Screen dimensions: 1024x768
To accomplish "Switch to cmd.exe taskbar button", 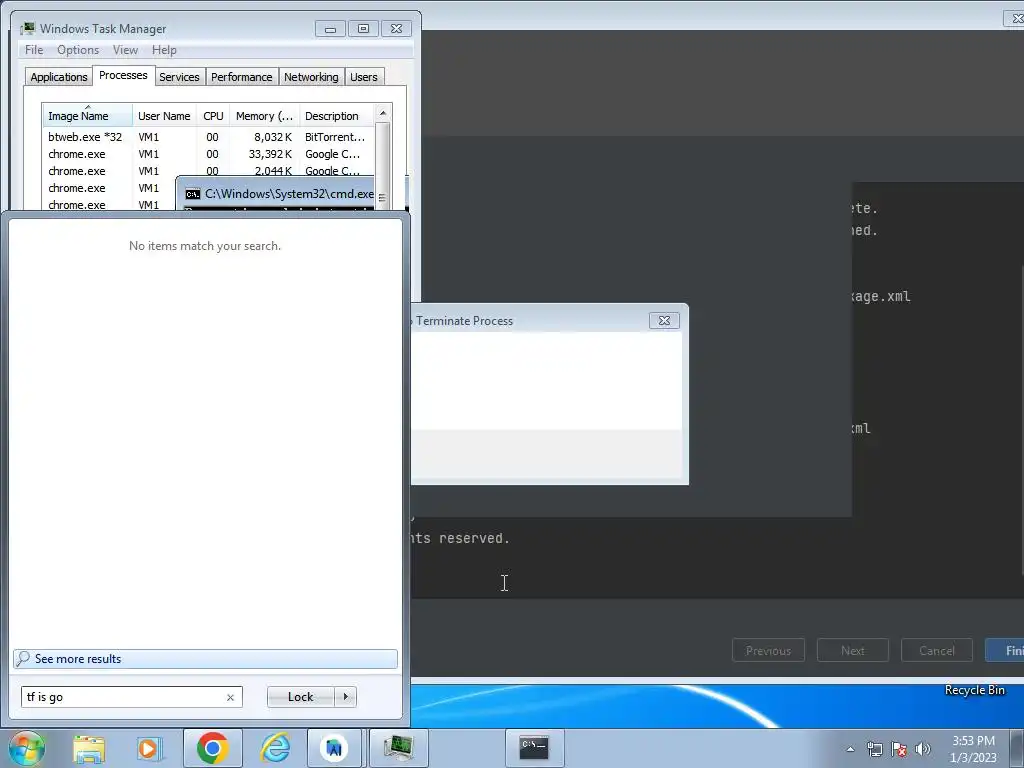I will tap(534, 748).
